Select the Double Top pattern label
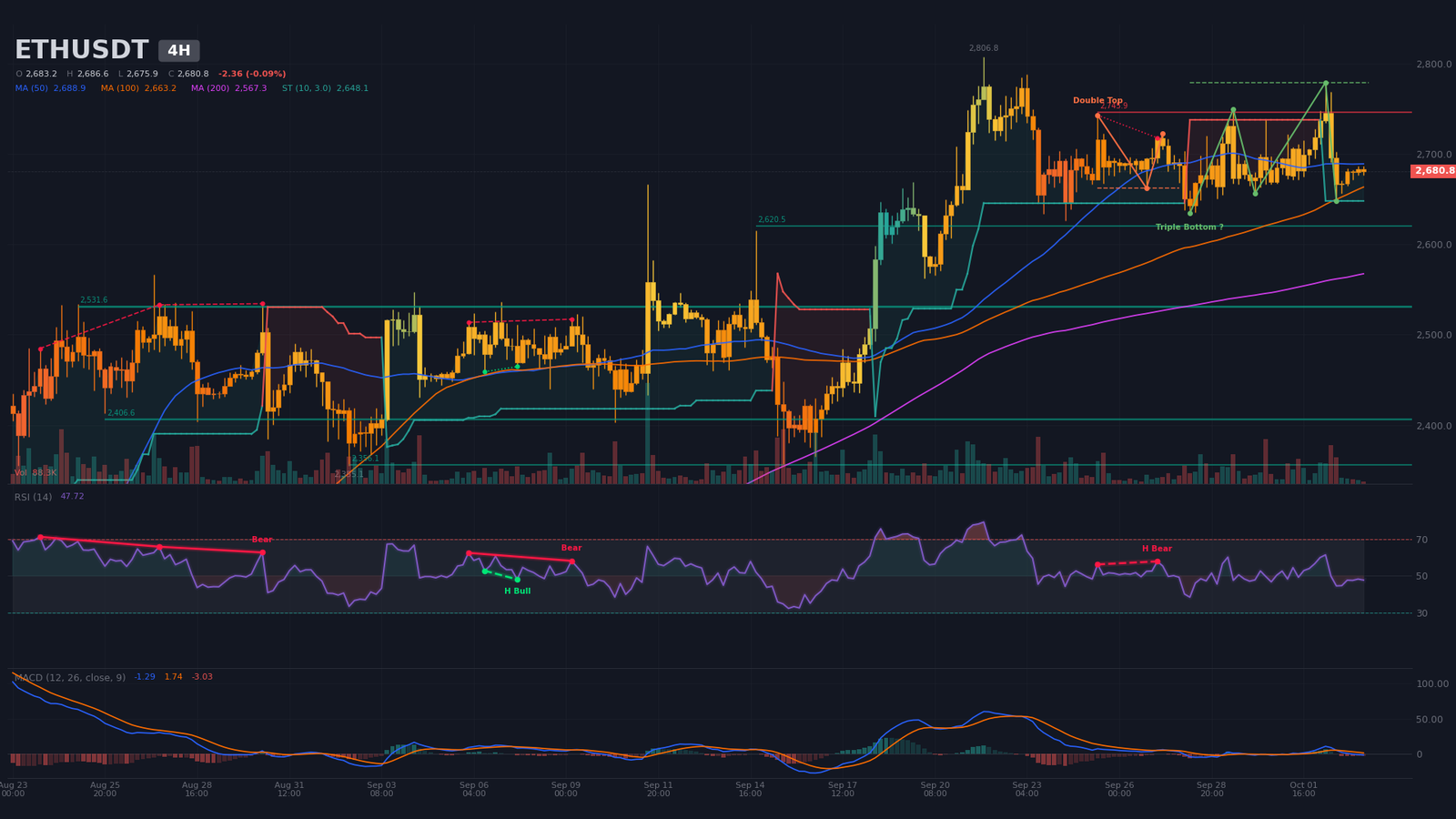 1097,101
